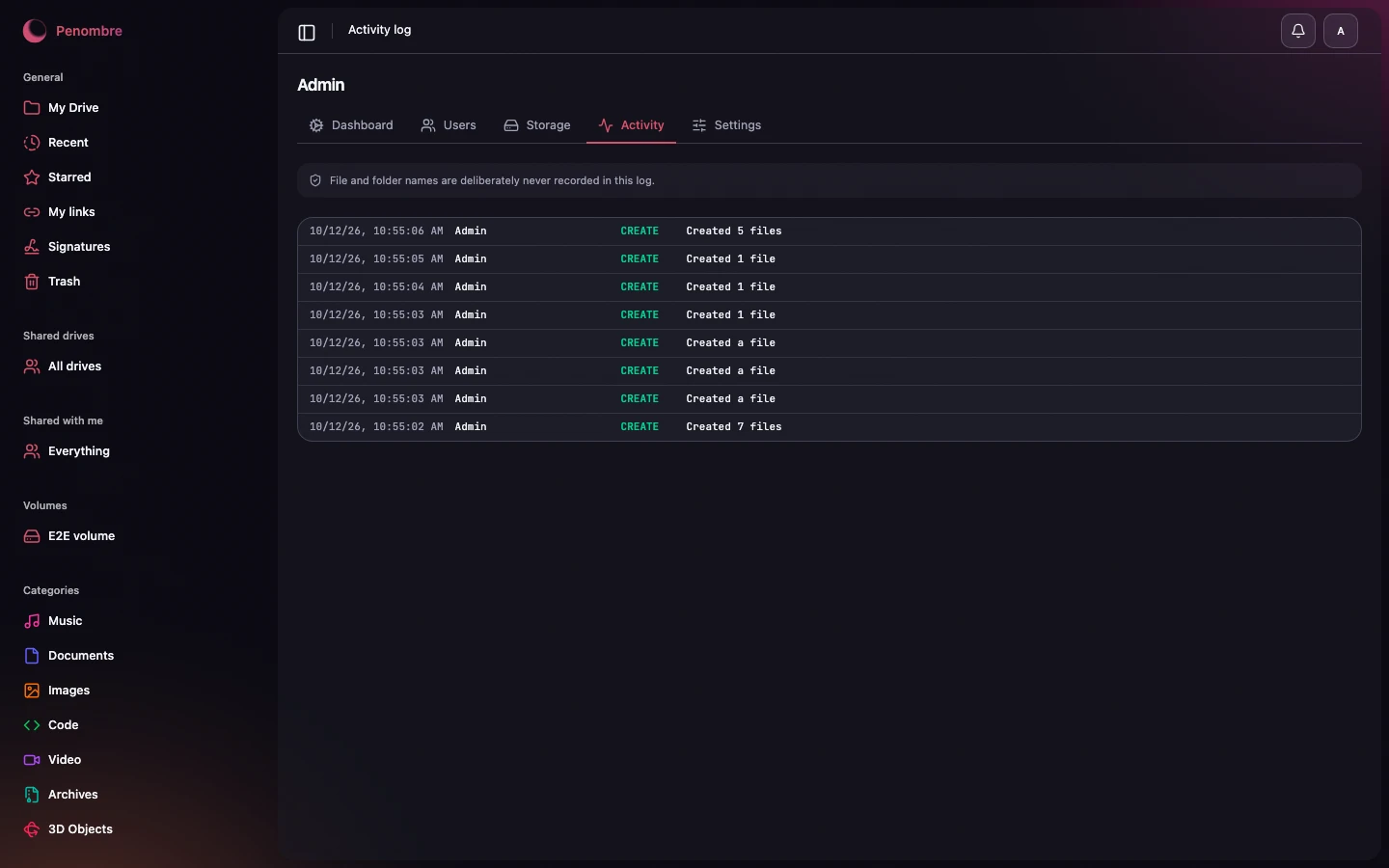
Task: Open notifications bell
Action: coord(1298,31)
